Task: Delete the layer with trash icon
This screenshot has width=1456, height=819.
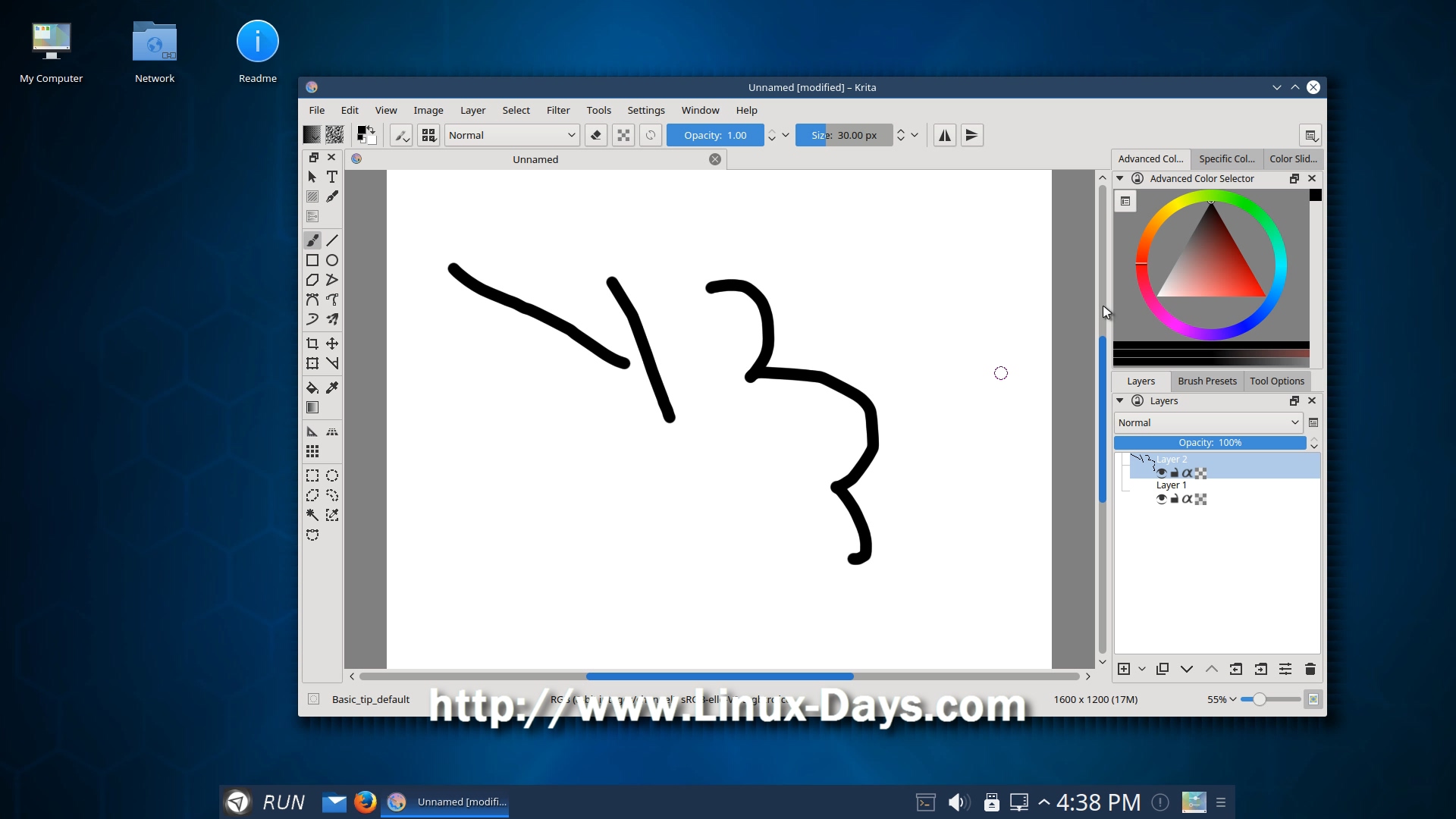Action: pos(1310,669)
